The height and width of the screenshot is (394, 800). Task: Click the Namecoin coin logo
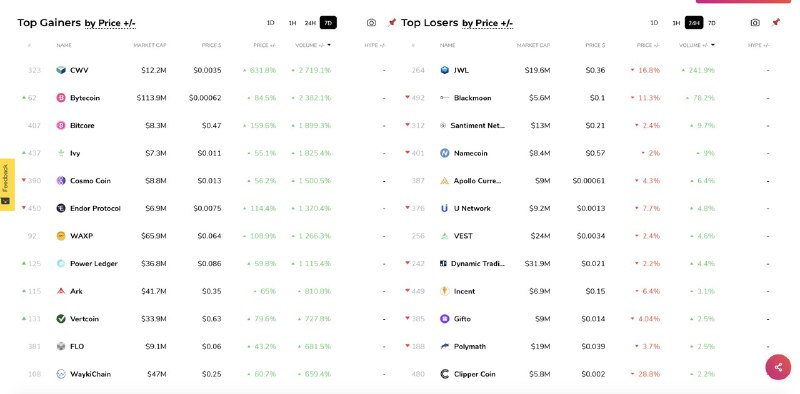coord(444,153)
